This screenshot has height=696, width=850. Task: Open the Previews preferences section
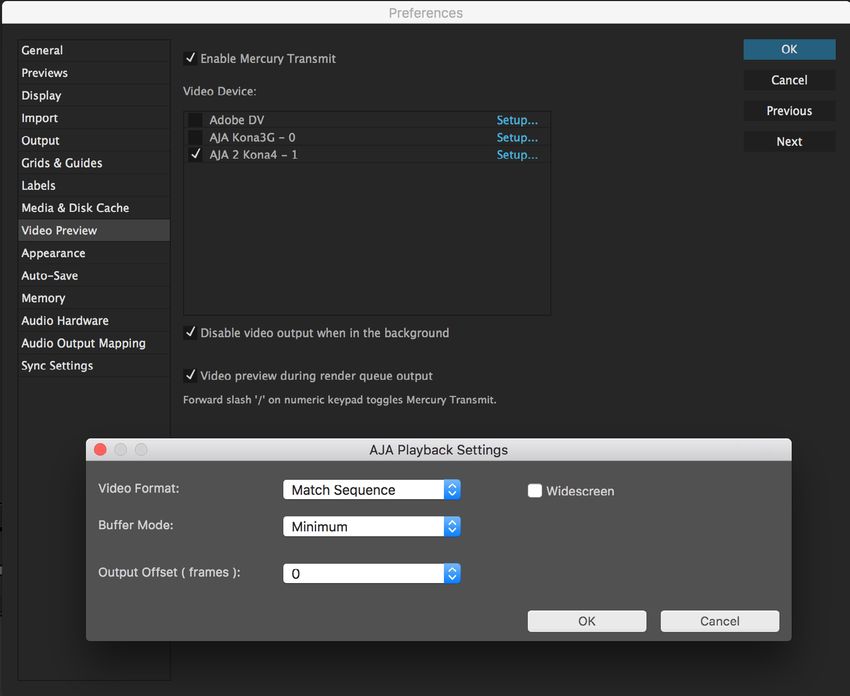pos(94,73)
